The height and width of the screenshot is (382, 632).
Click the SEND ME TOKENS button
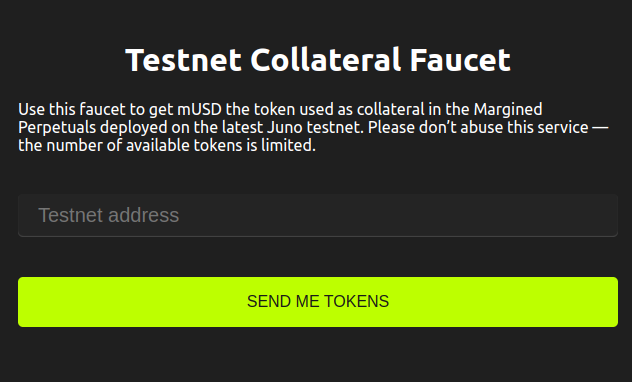click(318, 302)
